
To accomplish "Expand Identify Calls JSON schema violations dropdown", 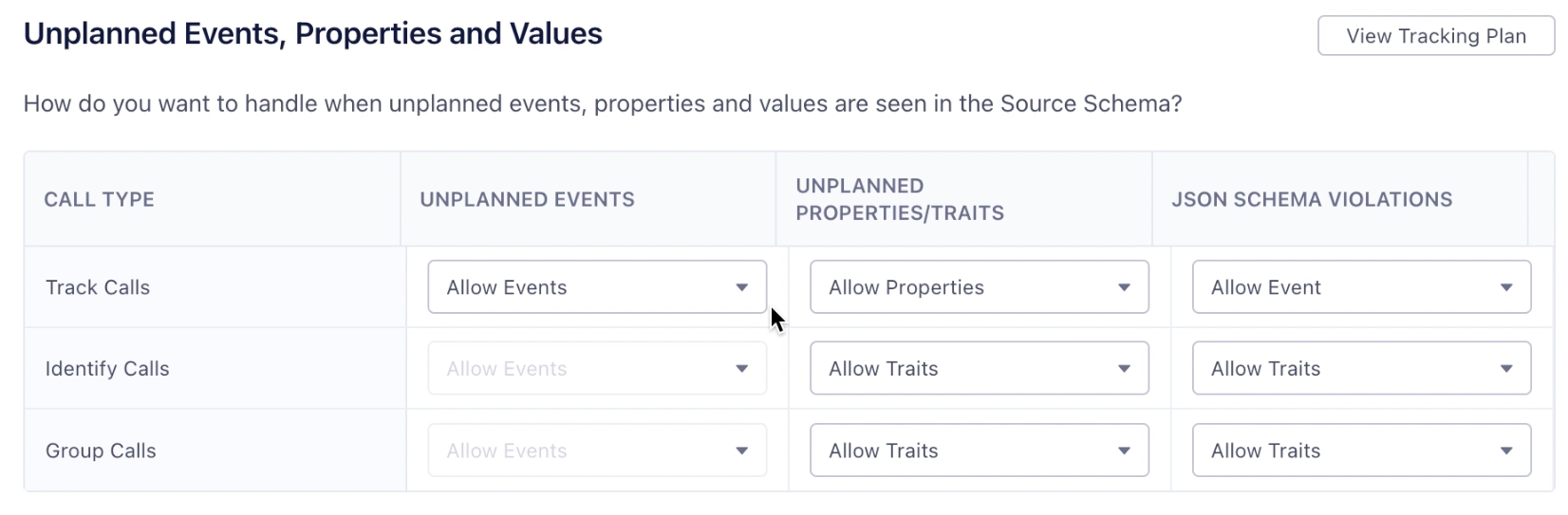I will point(1361,369).
